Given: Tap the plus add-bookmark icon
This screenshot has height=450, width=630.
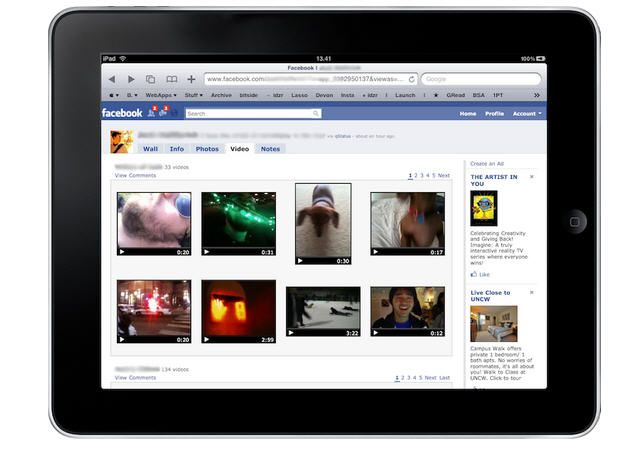Looking at the screenshot, I should [191, 79].
